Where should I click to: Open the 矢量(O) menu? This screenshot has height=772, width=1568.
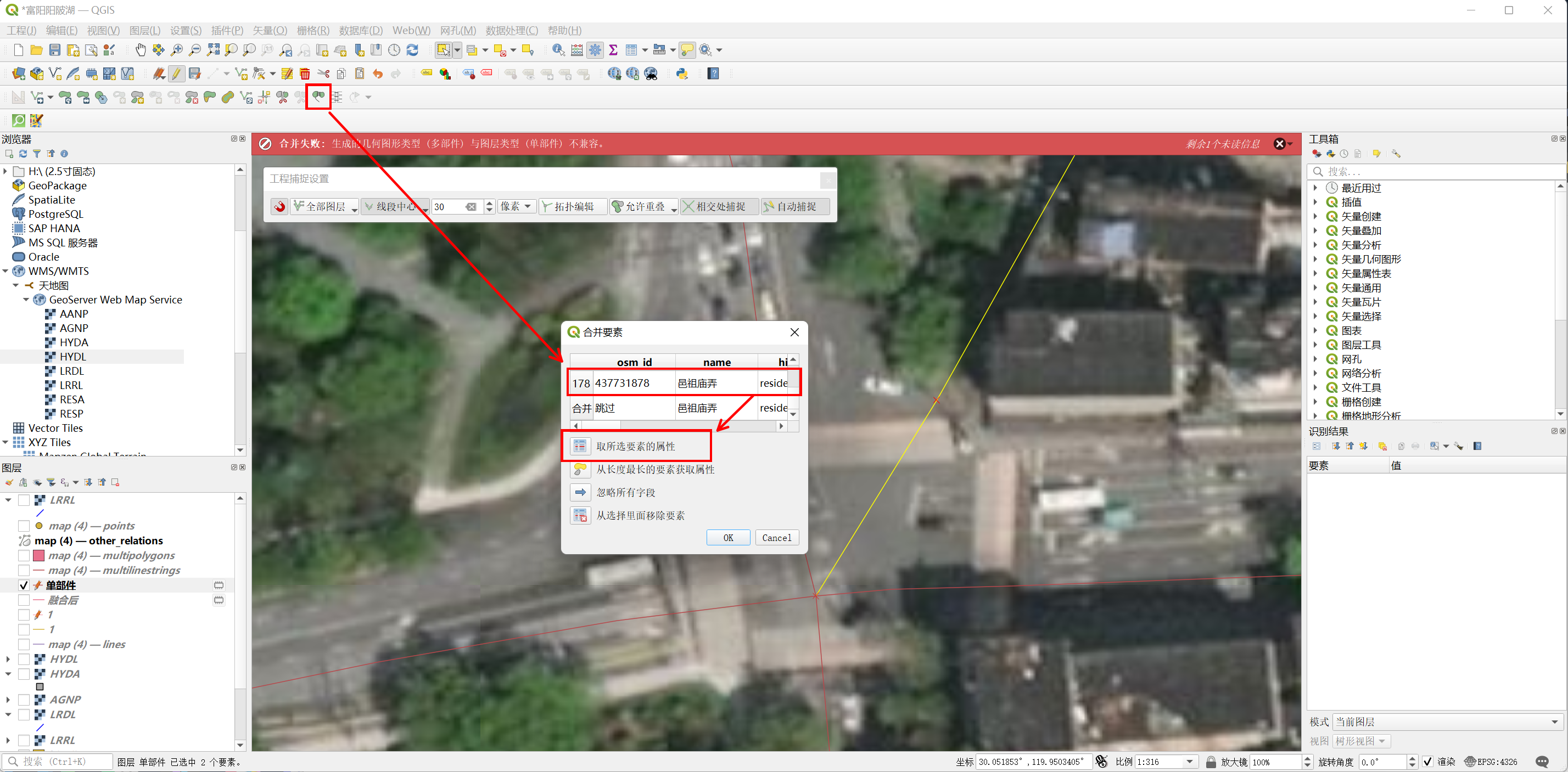point(270,30)
